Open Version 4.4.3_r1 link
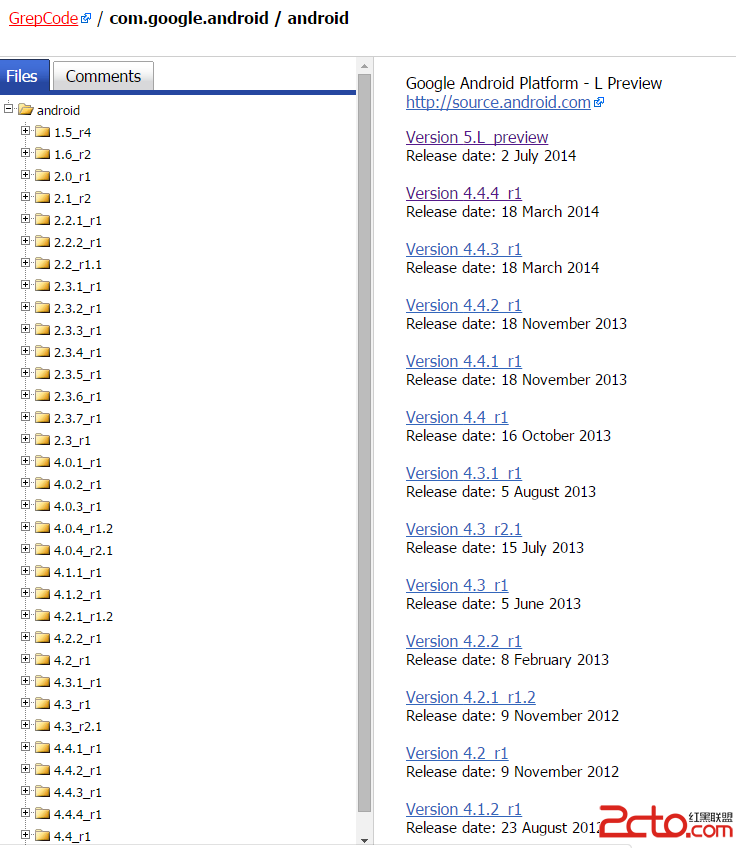This screenshot has height=848, width=736. (463, 249)
